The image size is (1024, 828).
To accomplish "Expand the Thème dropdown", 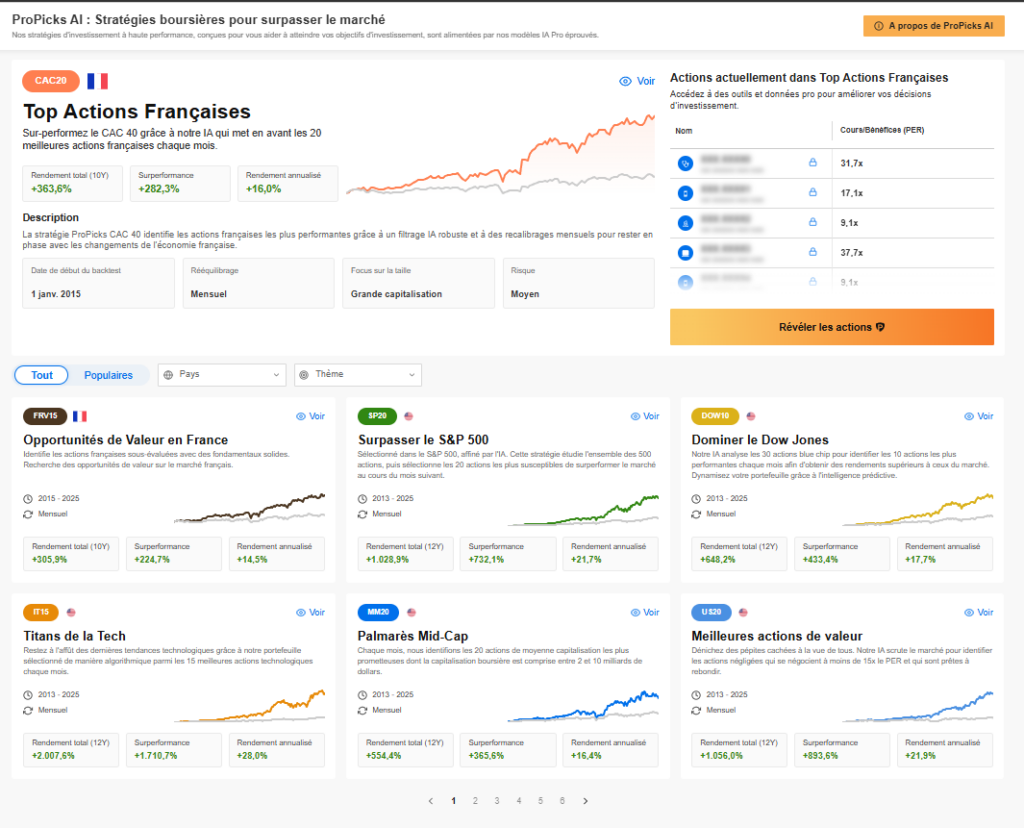I will pyautogui.click(x=358, y=375).
